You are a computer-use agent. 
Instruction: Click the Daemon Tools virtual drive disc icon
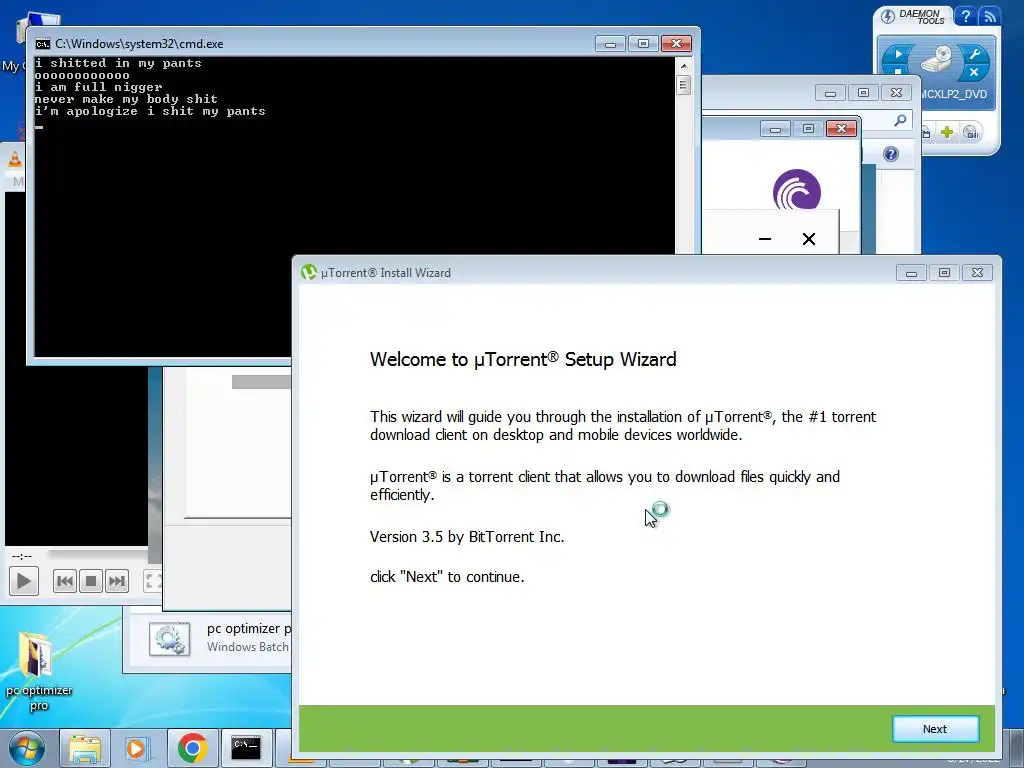936,59
